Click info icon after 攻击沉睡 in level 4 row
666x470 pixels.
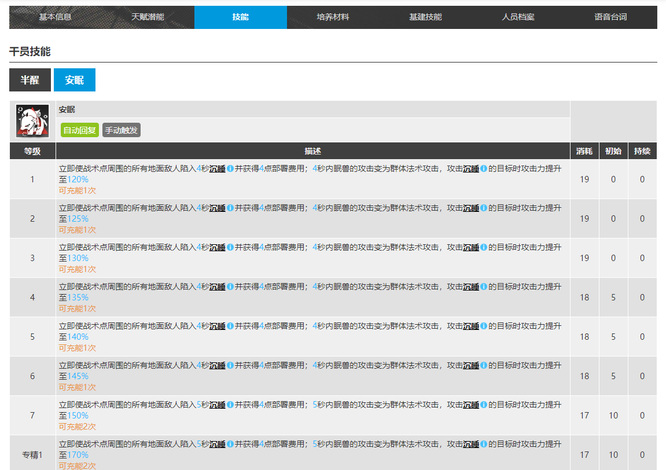483,287
